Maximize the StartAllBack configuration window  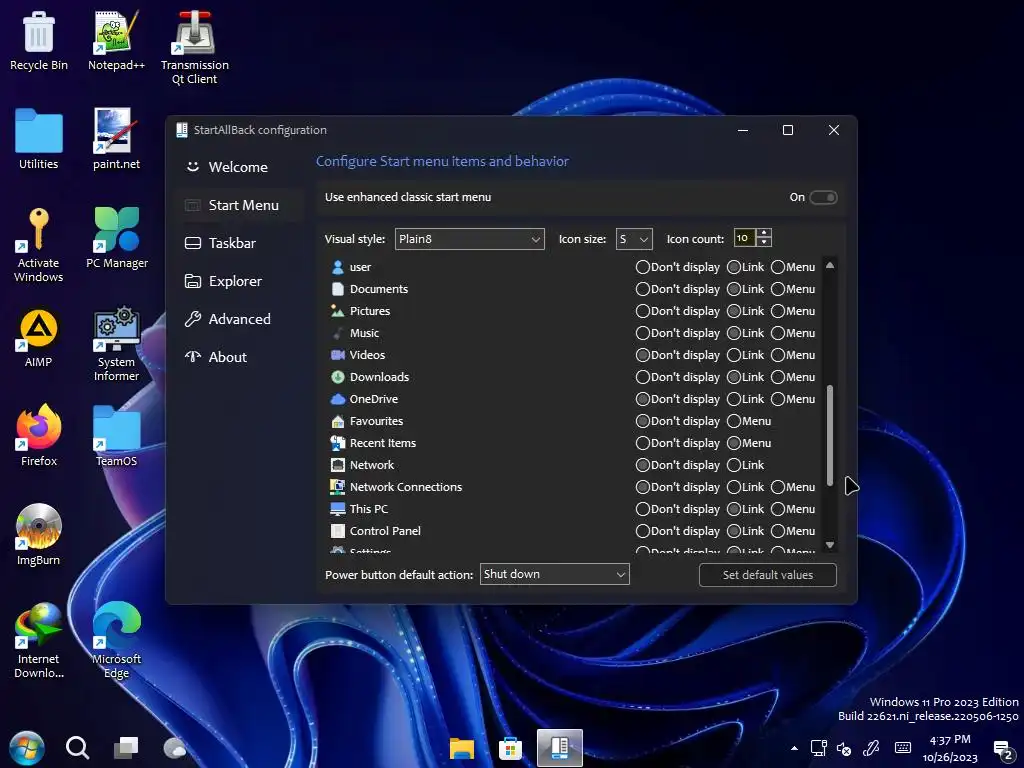point(788,130)
